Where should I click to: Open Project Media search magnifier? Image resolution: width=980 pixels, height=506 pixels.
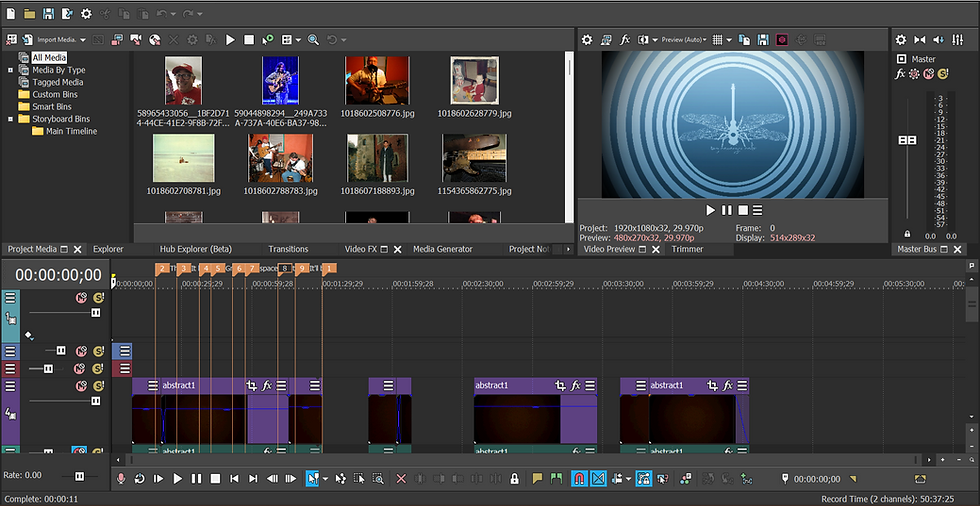[313, 40]
